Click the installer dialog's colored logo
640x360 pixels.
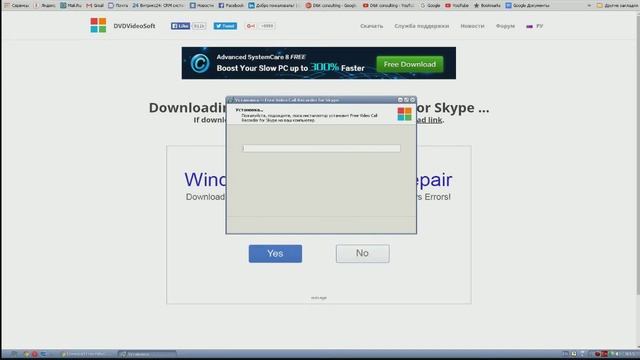(404, 114)
